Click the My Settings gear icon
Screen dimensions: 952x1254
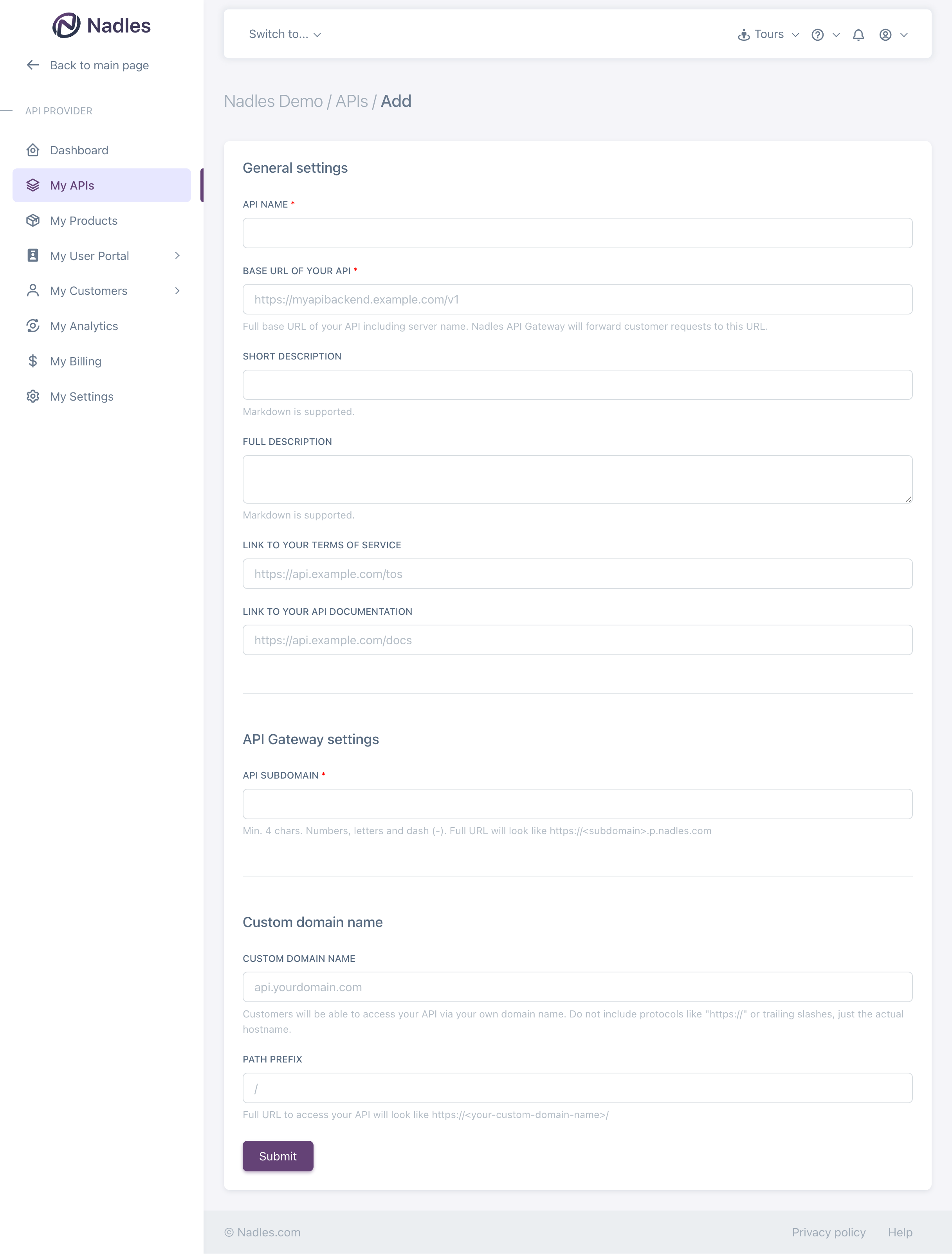click(33, 396)
